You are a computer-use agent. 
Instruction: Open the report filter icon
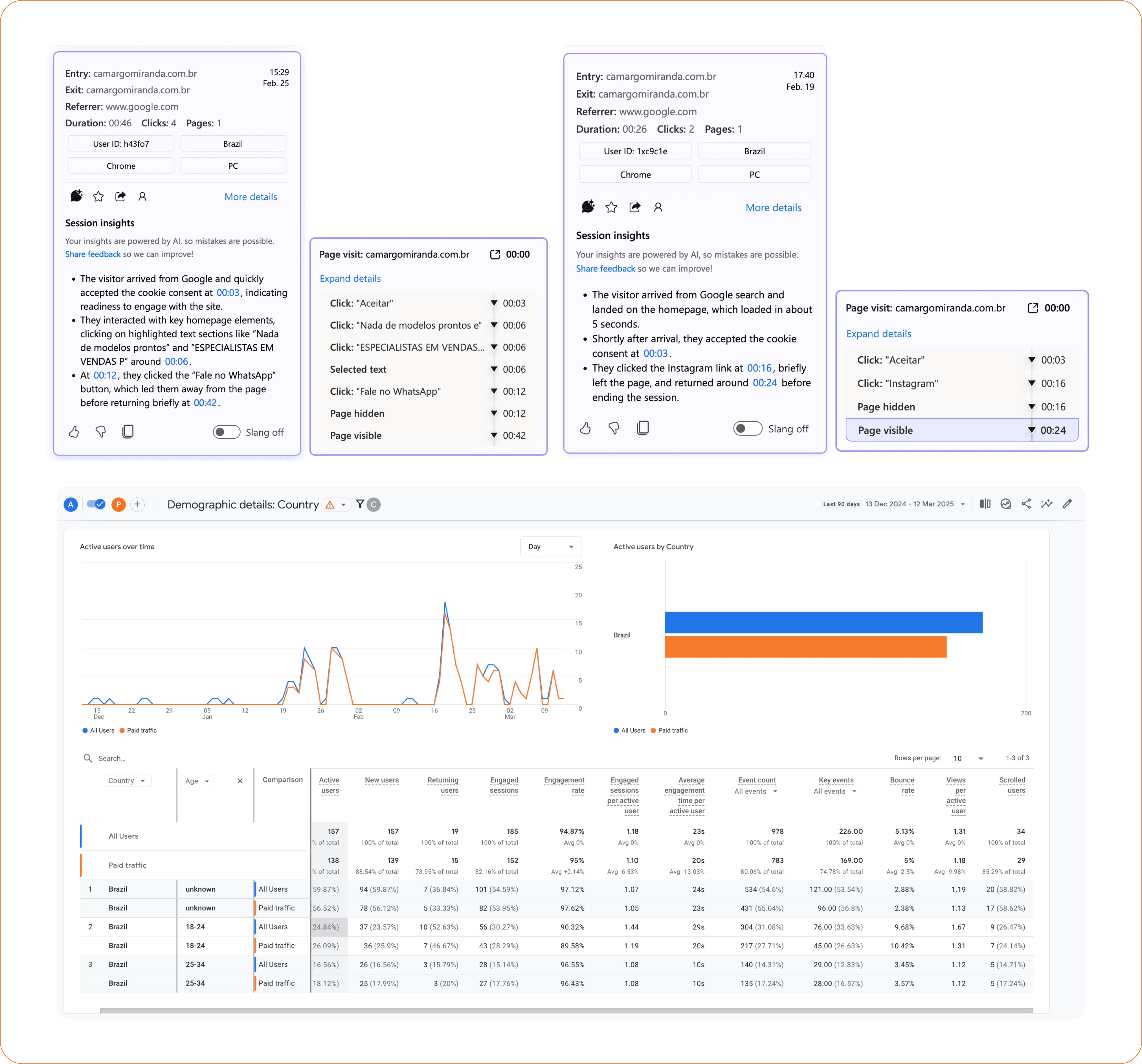click(360, 504)
